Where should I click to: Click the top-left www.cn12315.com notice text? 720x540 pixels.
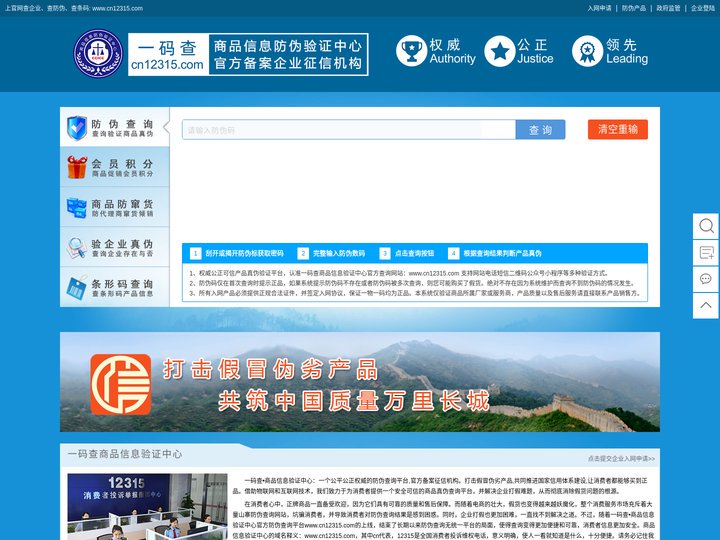coord(74,8)
